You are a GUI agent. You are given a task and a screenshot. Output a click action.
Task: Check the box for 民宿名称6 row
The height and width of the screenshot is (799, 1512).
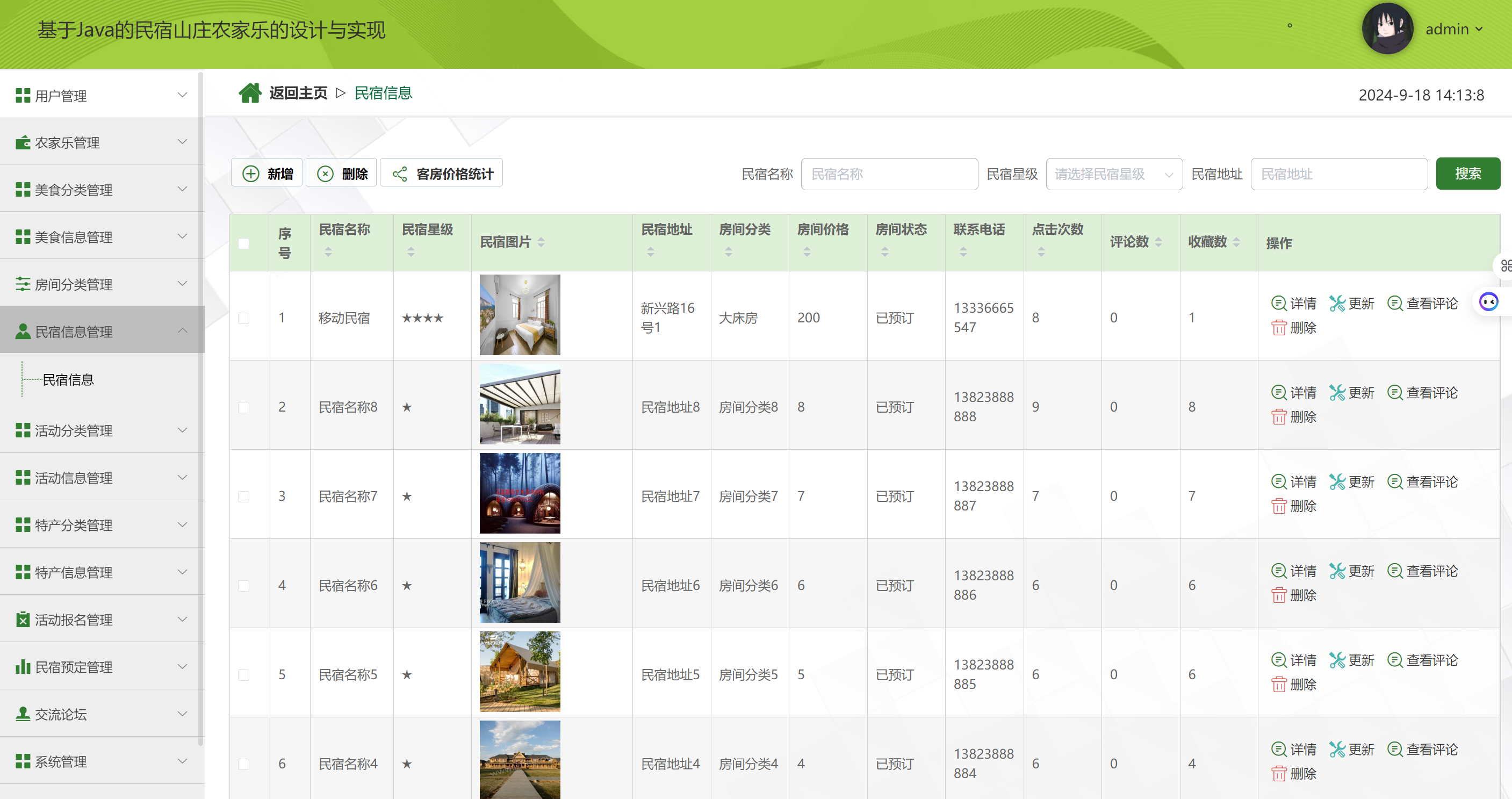(x=243, y=586)
